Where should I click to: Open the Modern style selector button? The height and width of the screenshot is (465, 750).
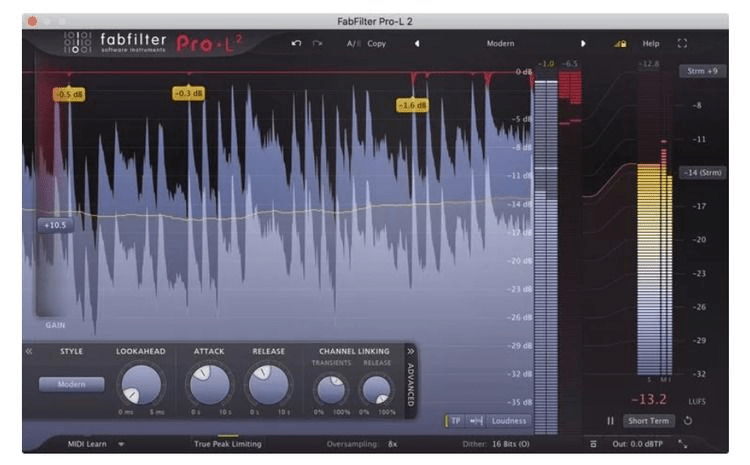(x=71, y=385)
